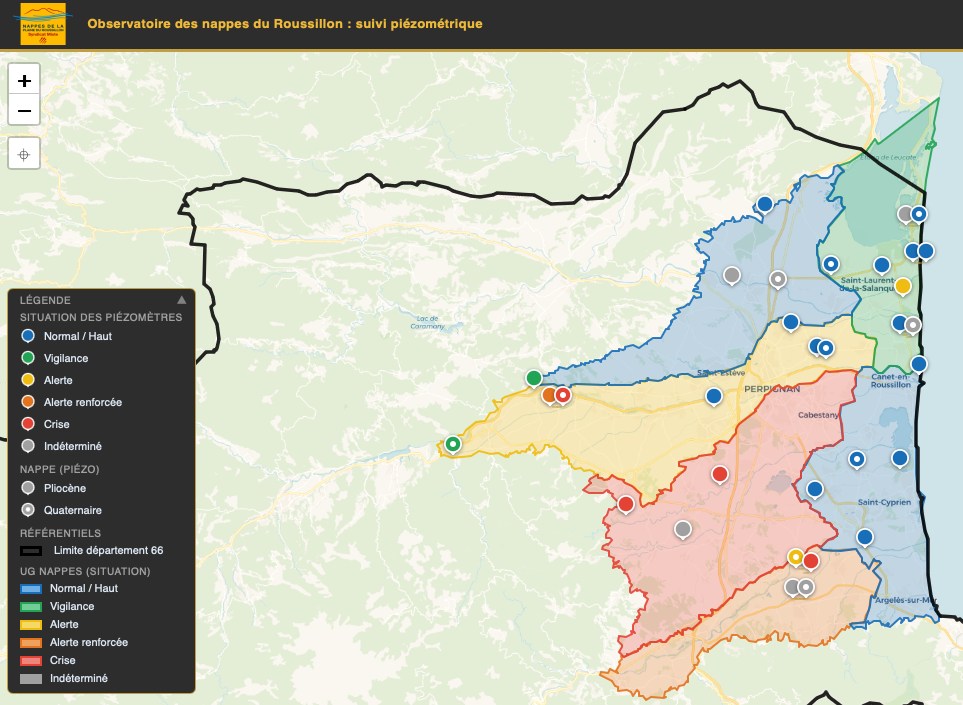Image resolution: width=963 pixels, height=705 pixels.
Task: Click the locate-me crosshair button
Action: 24,154
